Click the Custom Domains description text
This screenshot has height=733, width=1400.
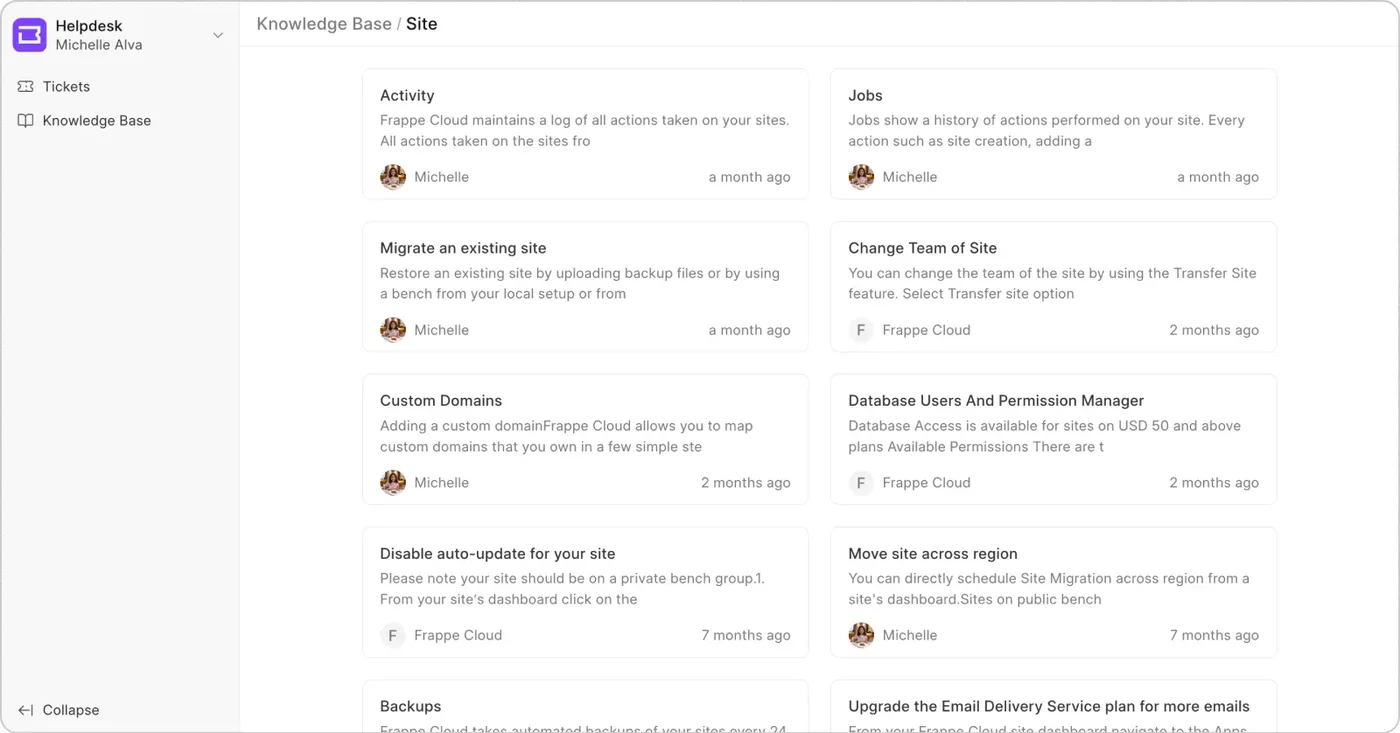tap(566, 436)
